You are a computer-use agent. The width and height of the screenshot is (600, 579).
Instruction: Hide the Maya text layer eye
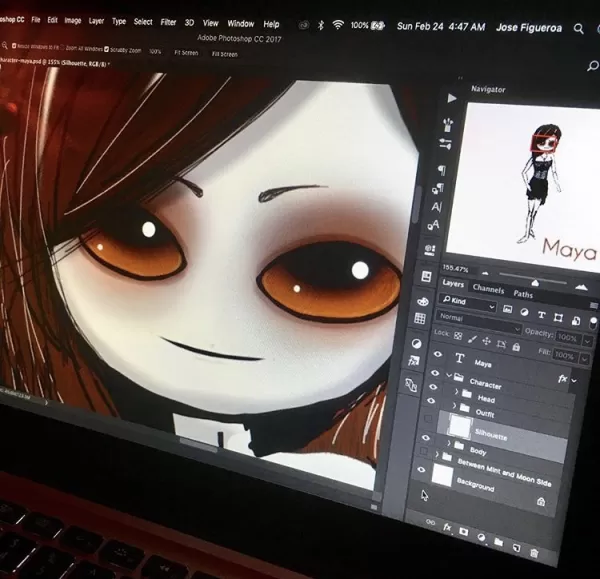click(438, 354)
